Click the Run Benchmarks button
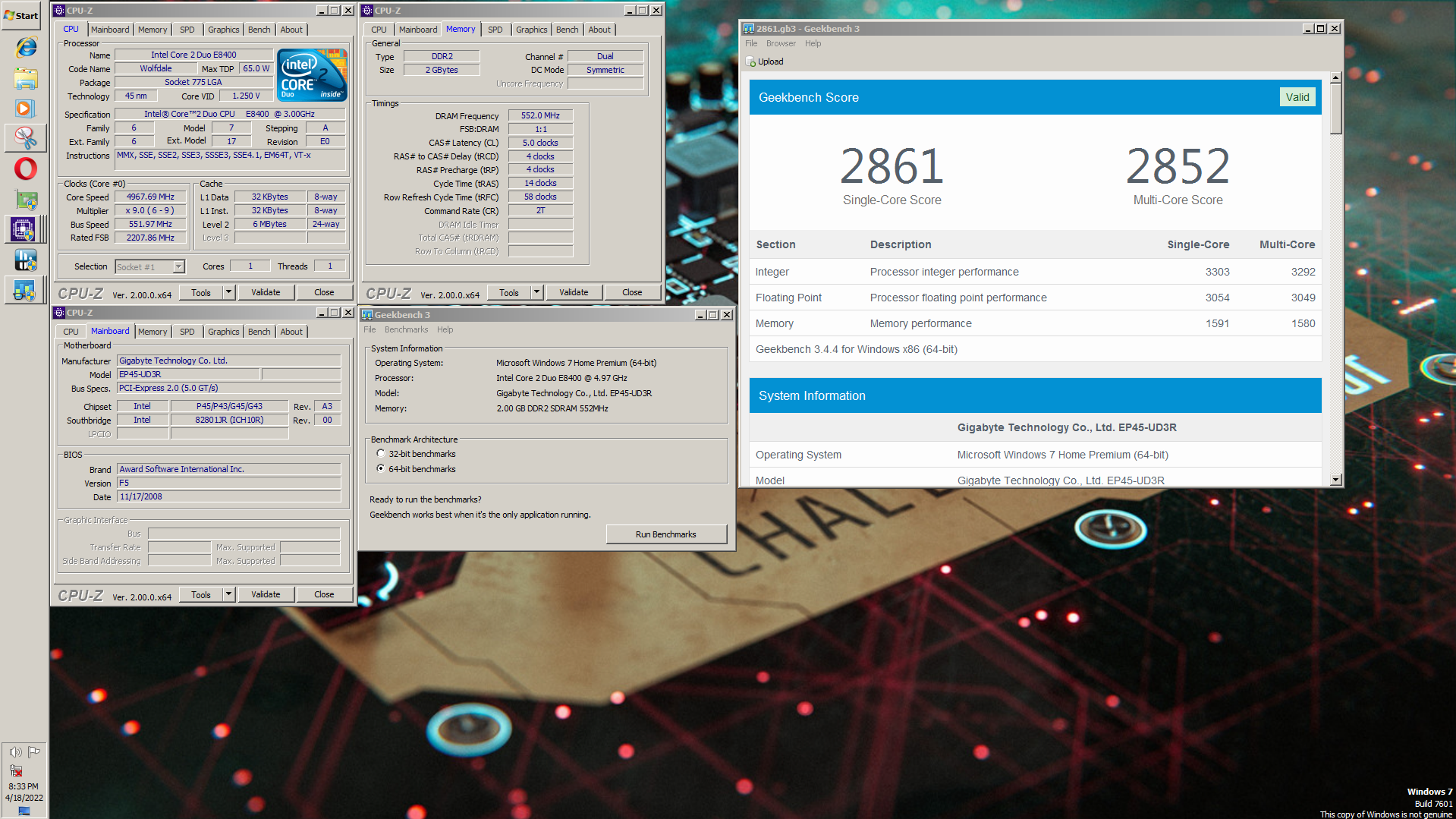The width and height of the screenshot is (1456, 819). point(665,534)
